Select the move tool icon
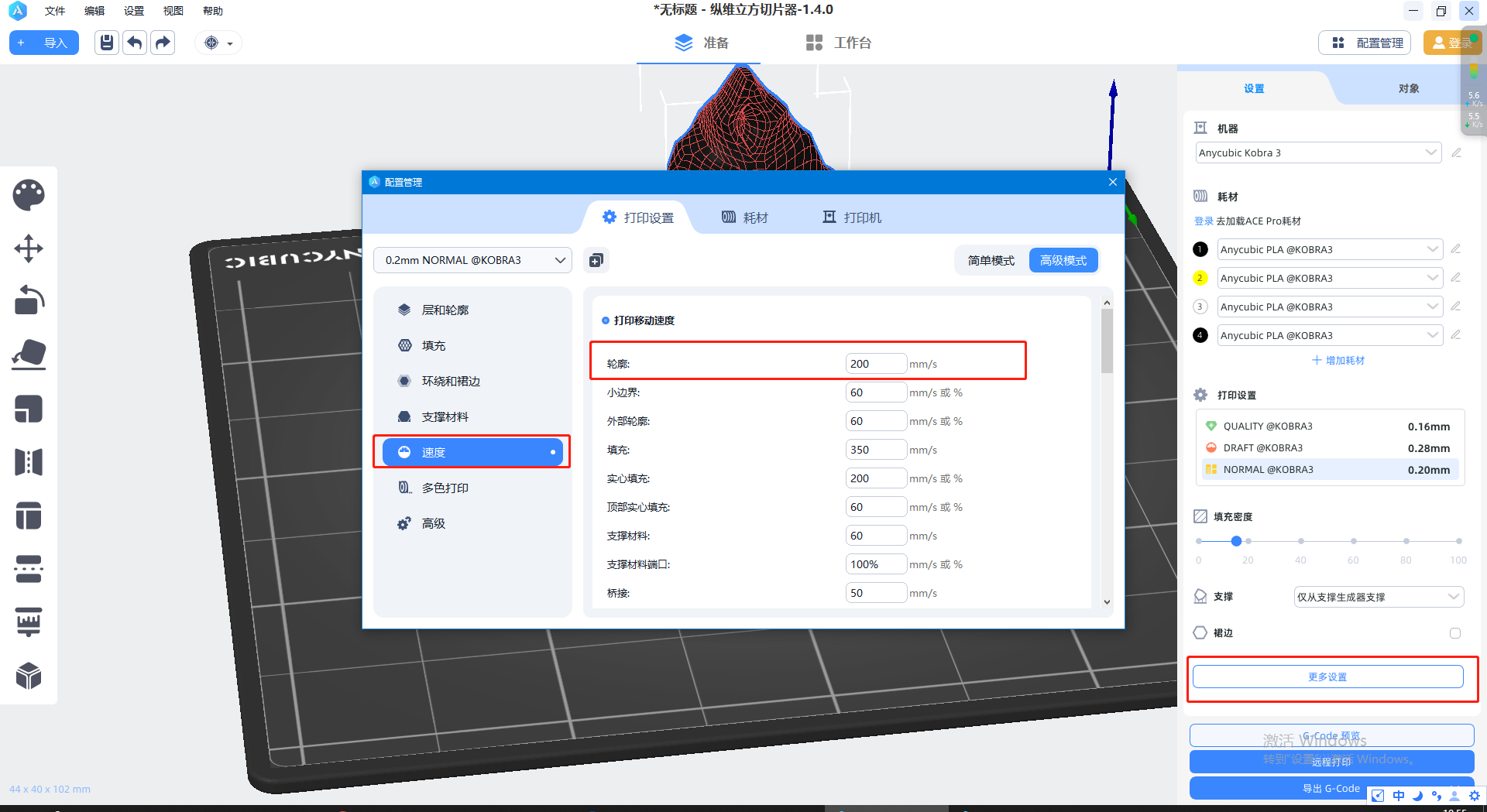 point(29,248)
